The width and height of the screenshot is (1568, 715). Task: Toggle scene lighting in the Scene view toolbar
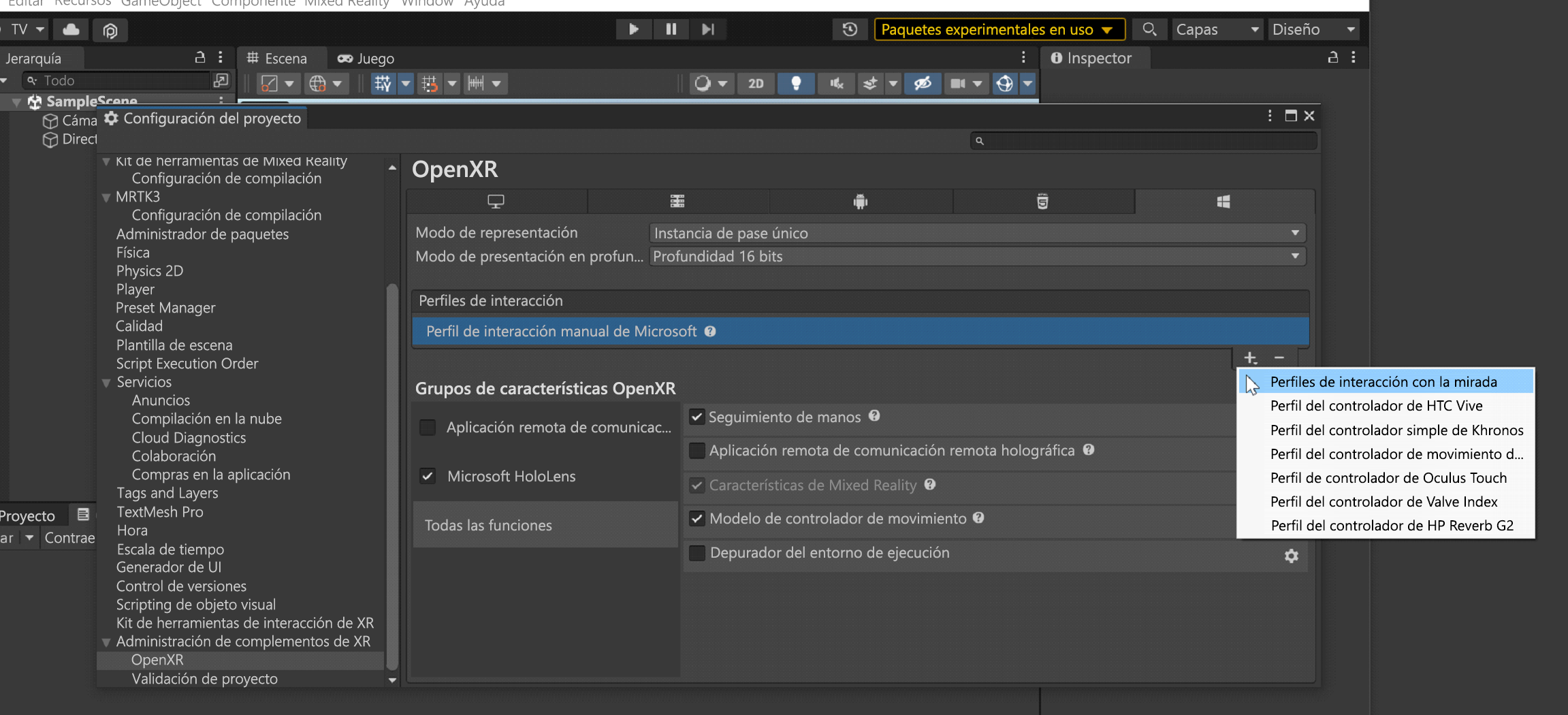796,83
